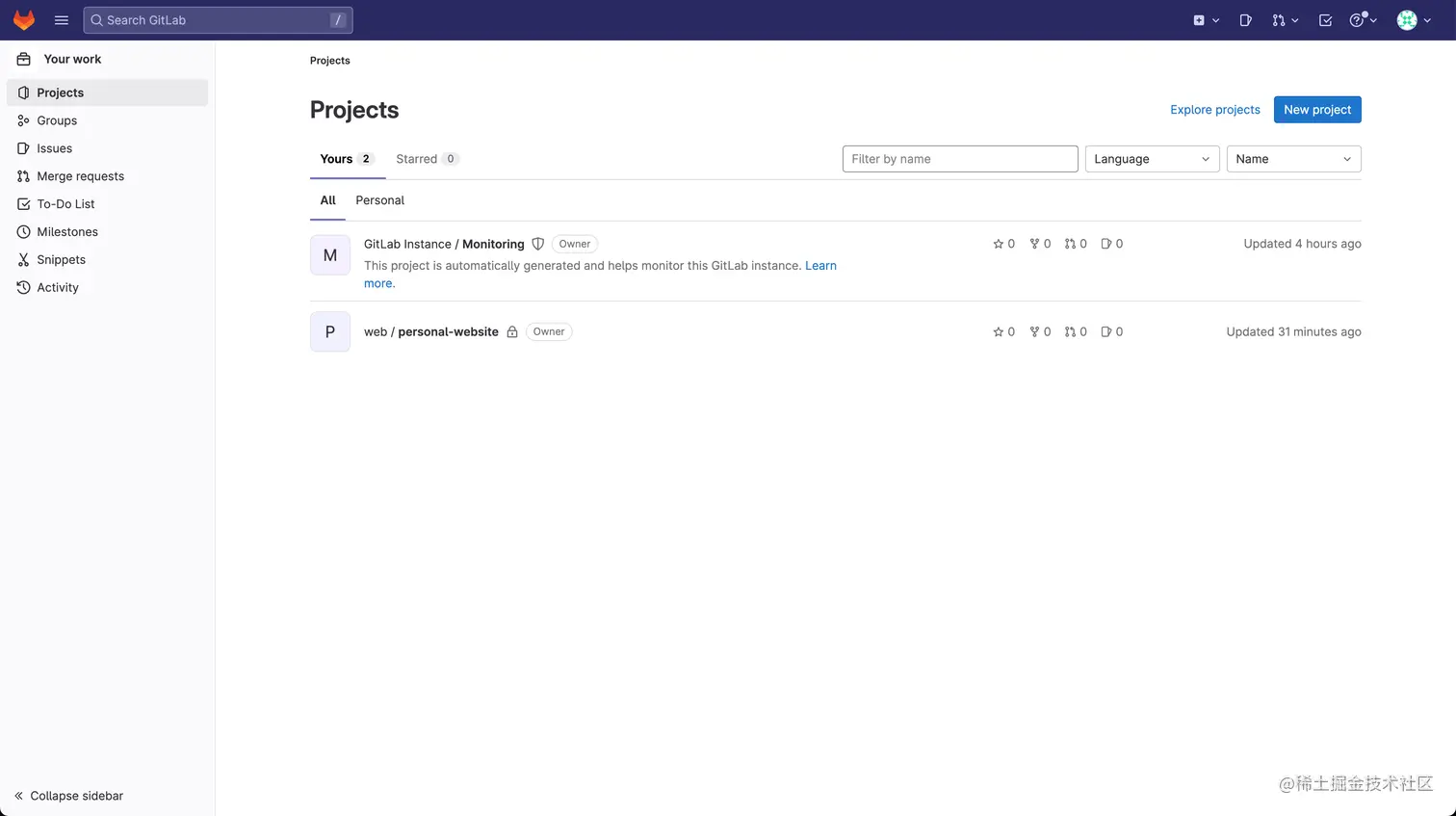This screenshot has height=816, width=1456.
Task: Open the personal-website project avatar P
Action: [x=330, y=331]
